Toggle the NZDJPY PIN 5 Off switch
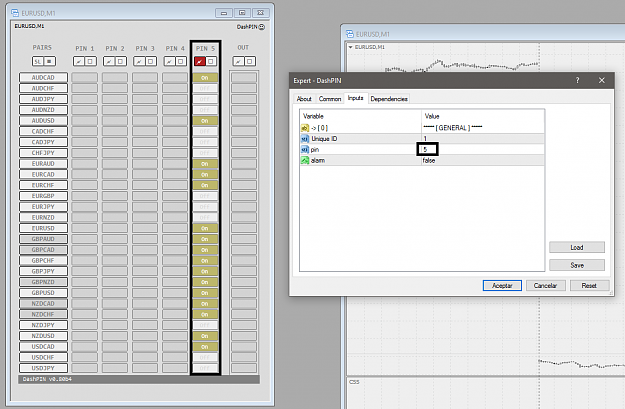625x409 pixels. (205, 325)
